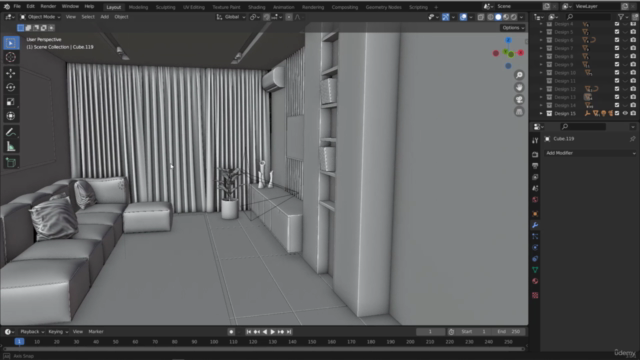This screenshot has height=360, width=640.
Task: Expand the Design 12 collection
Action: (541, 89)
